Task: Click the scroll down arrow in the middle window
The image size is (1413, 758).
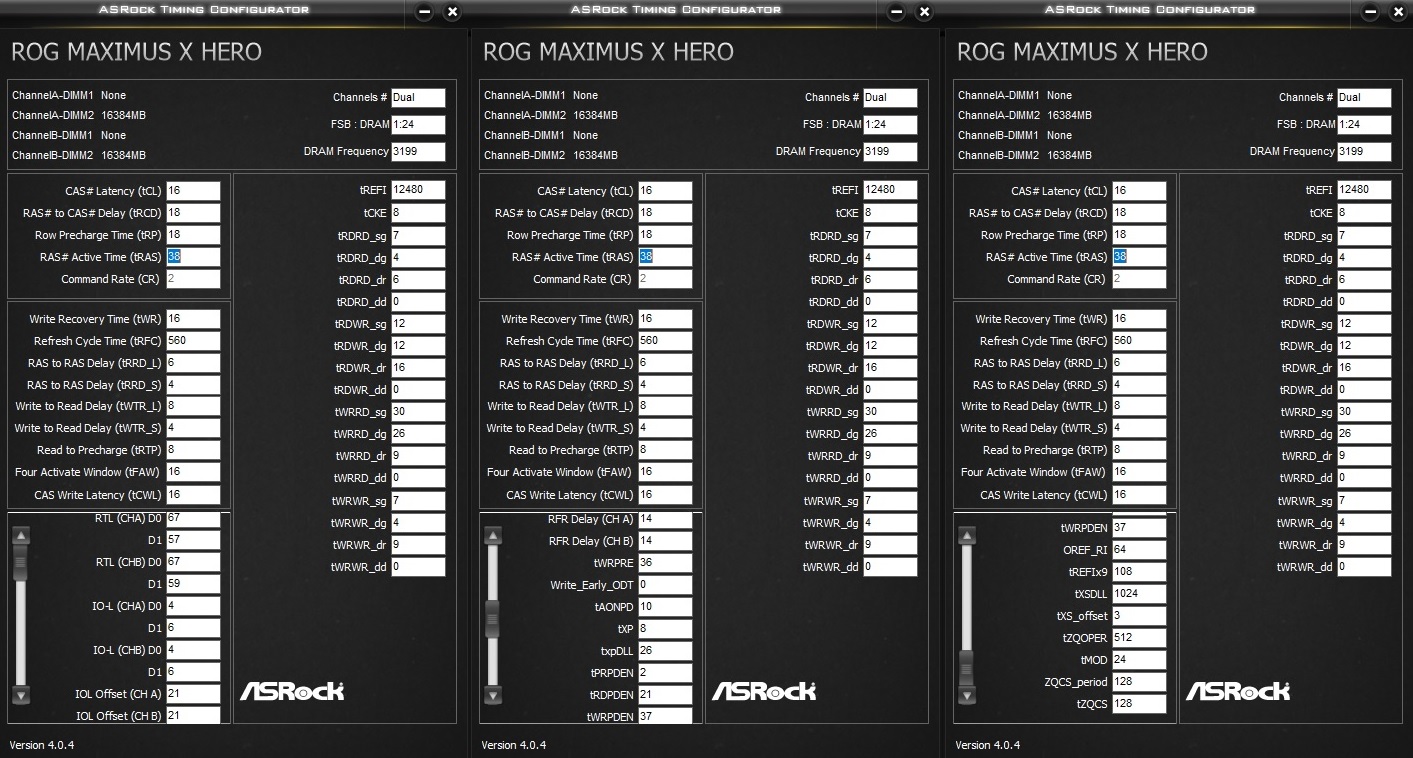Action: pos(492,694)
